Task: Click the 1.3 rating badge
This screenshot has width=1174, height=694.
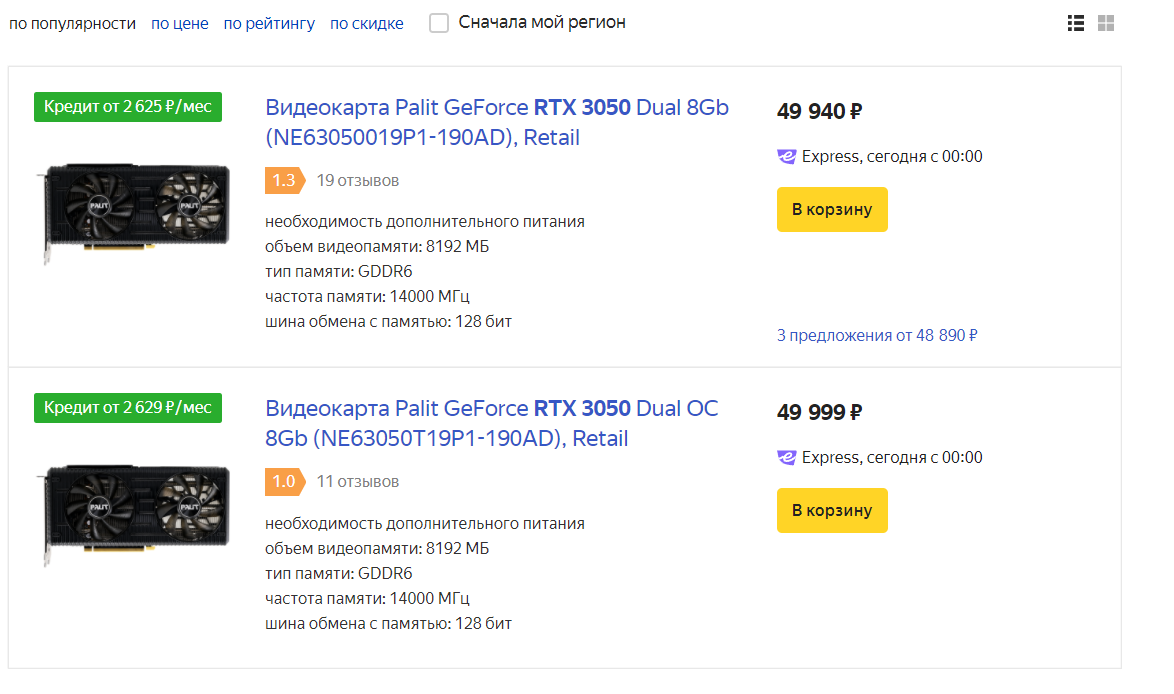Action: pyautogui.click(x=284, y=180)
